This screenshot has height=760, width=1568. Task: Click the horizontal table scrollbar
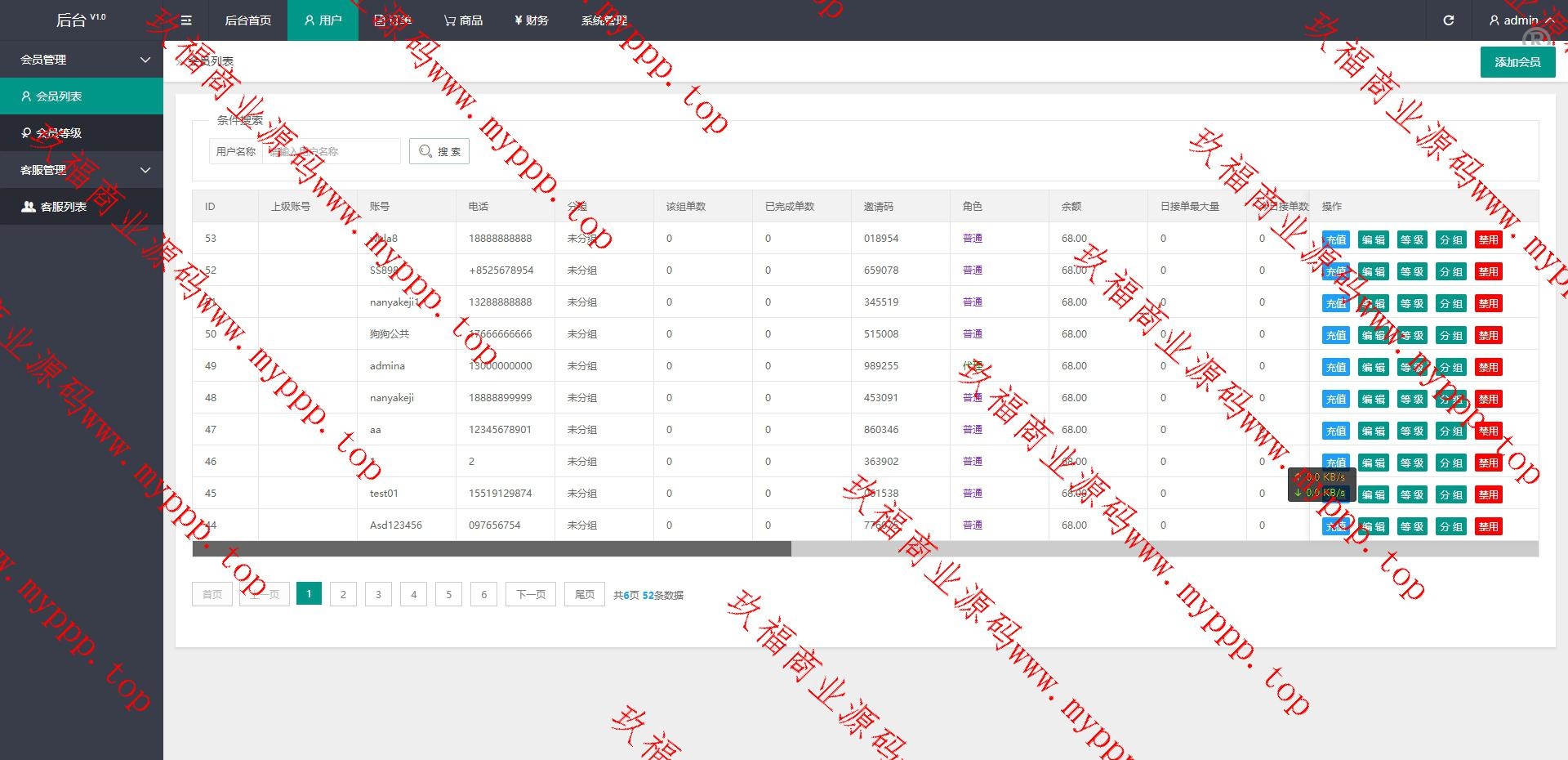[x=492, y=548]
